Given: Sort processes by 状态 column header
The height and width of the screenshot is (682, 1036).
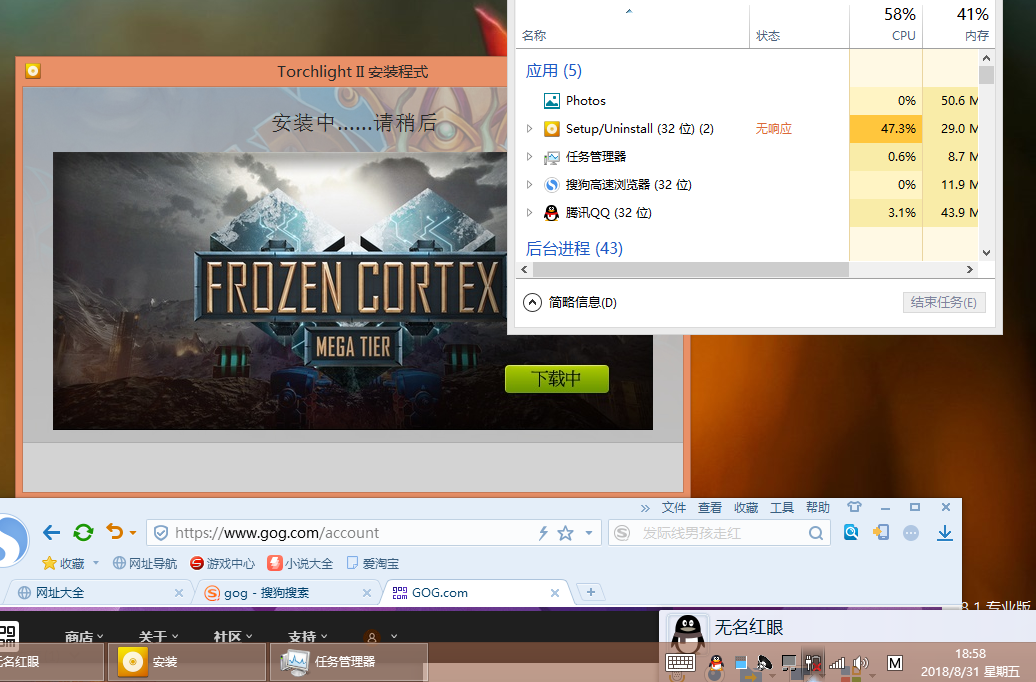Looking at the screenshot, I should pos(799,26).
